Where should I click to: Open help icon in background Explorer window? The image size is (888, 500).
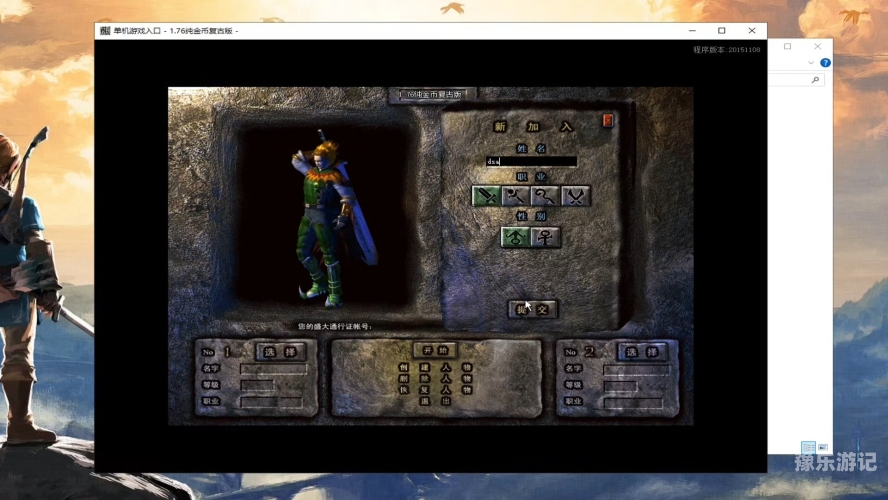coord(825,63)
